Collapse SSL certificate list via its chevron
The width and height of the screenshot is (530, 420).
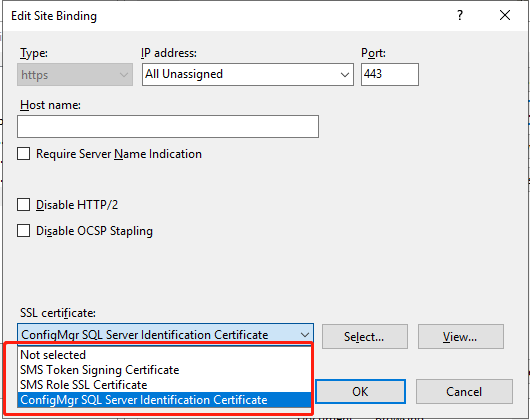[305, 335]
